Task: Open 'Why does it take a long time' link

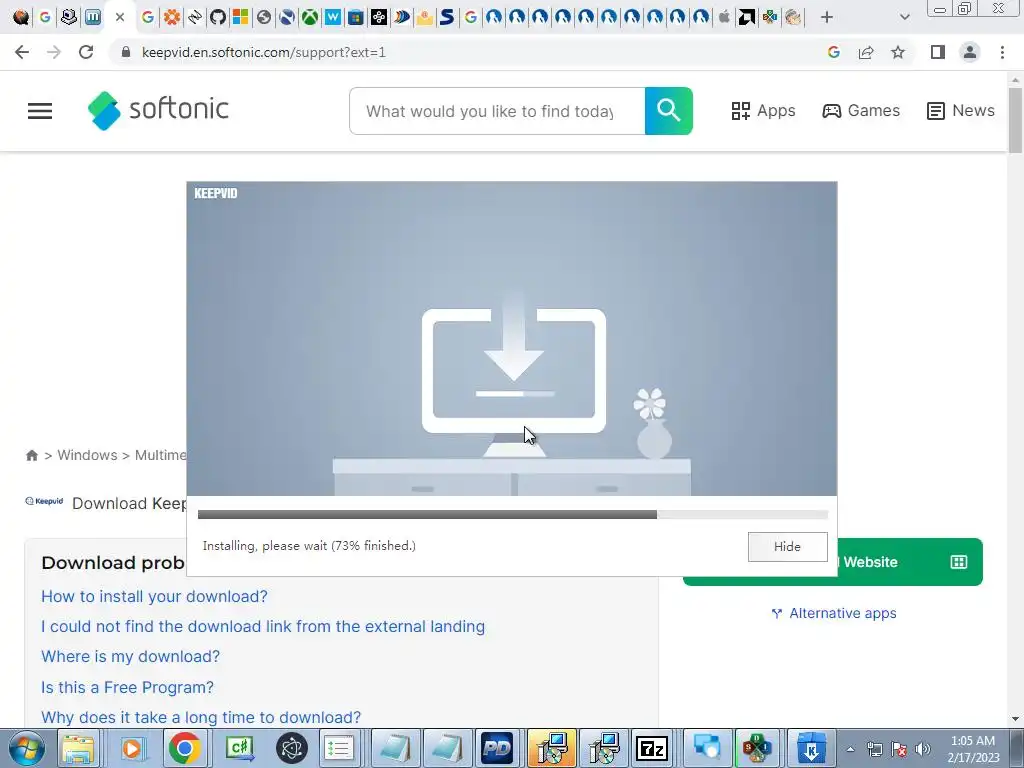Action: pyautogui.click(x=201, y=717)
